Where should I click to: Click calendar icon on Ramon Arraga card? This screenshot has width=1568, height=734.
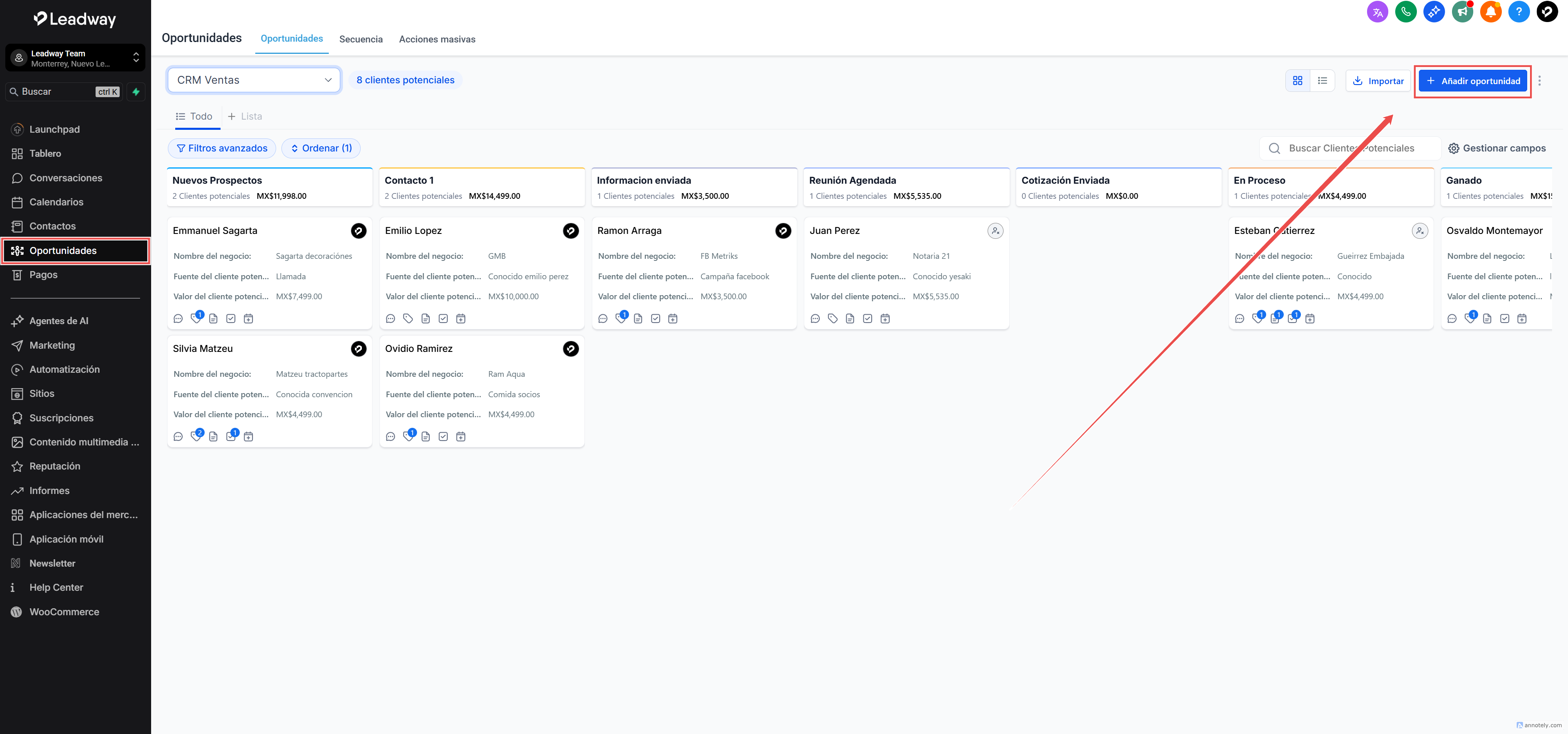pyautogui.click(x=673, y=318)
